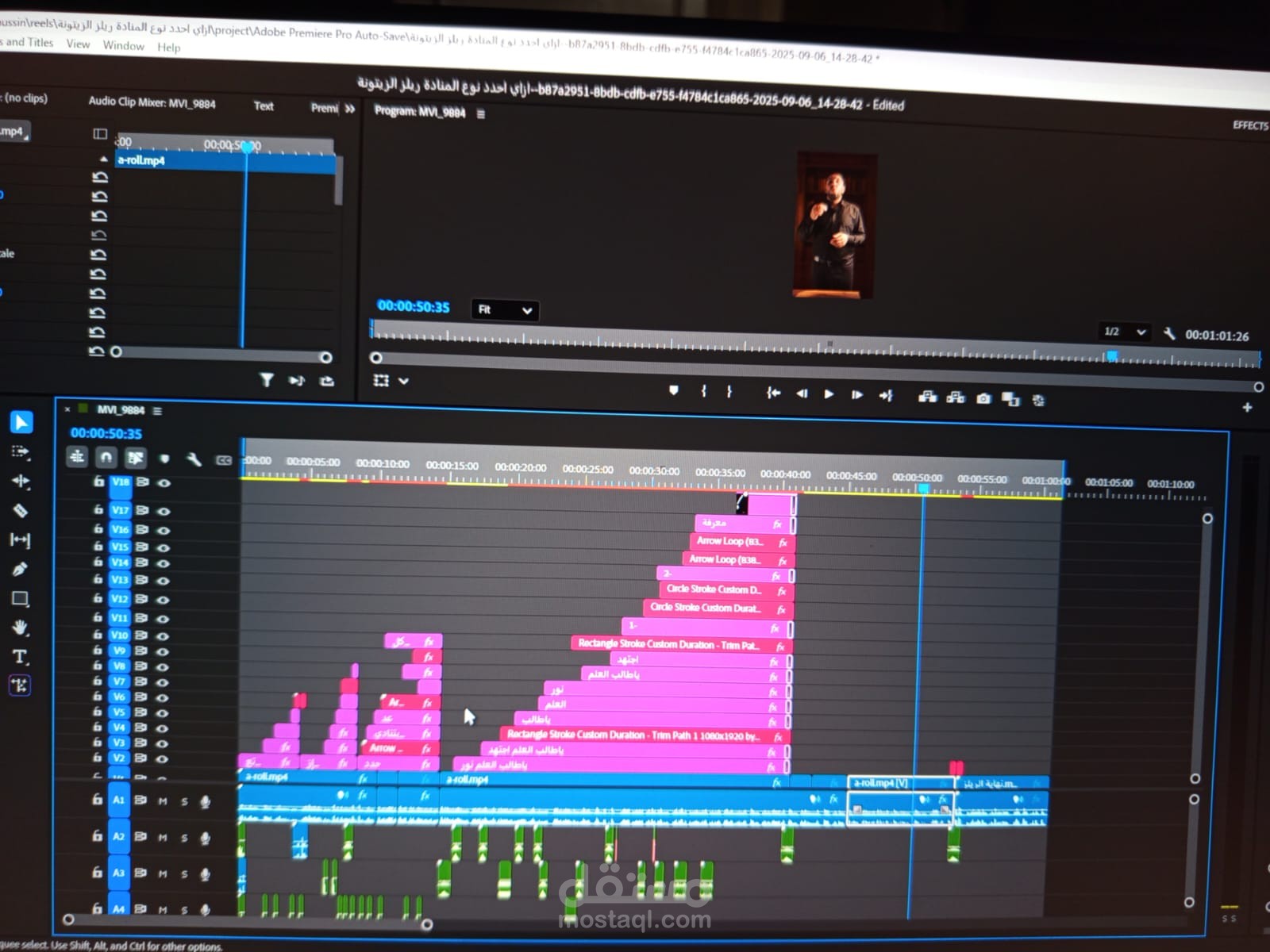Open the Fit zoom level dropdown

(x=505, y=309)
